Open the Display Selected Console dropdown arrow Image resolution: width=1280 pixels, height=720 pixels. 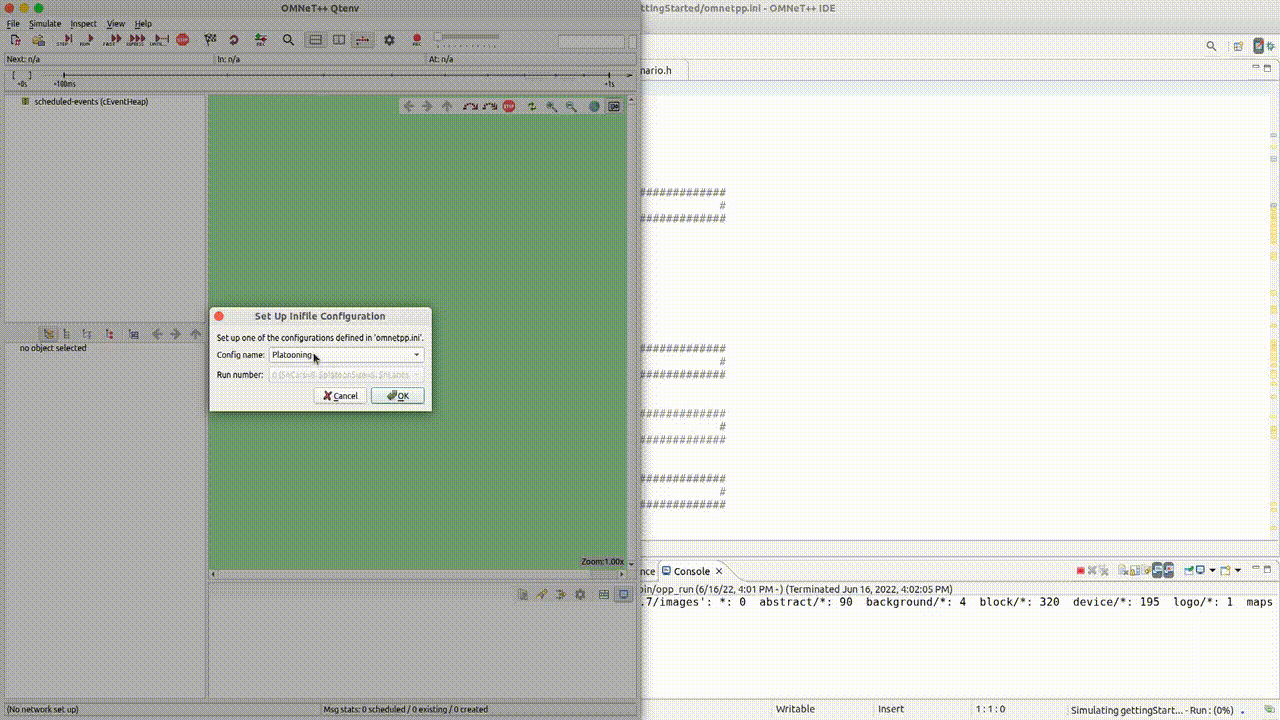pos(1212,572)
